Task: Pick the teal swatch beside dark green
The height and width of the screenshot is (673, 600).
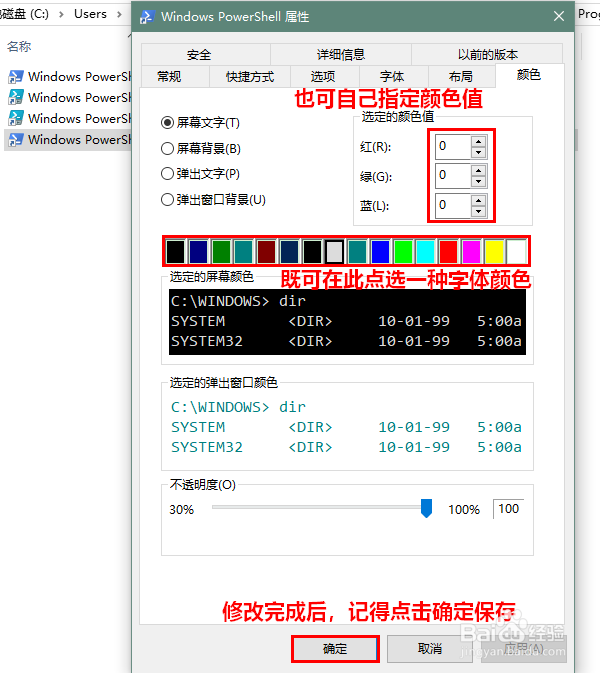Action: [x=244, y=252]
